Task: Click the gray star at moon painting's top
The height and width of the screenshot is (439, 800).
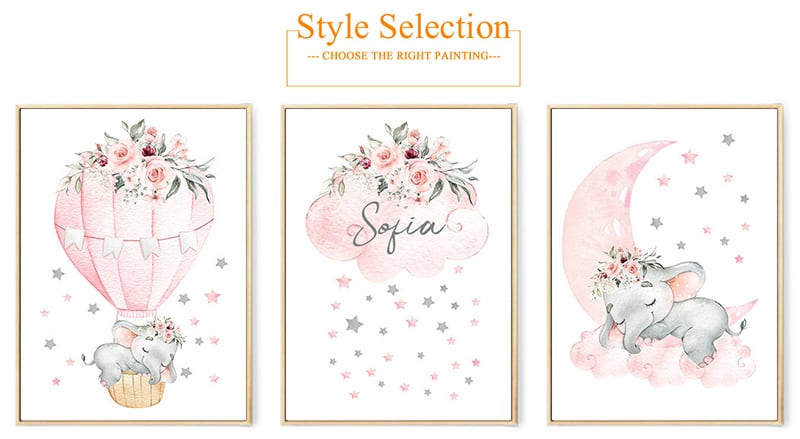Action: click(728, 139)
